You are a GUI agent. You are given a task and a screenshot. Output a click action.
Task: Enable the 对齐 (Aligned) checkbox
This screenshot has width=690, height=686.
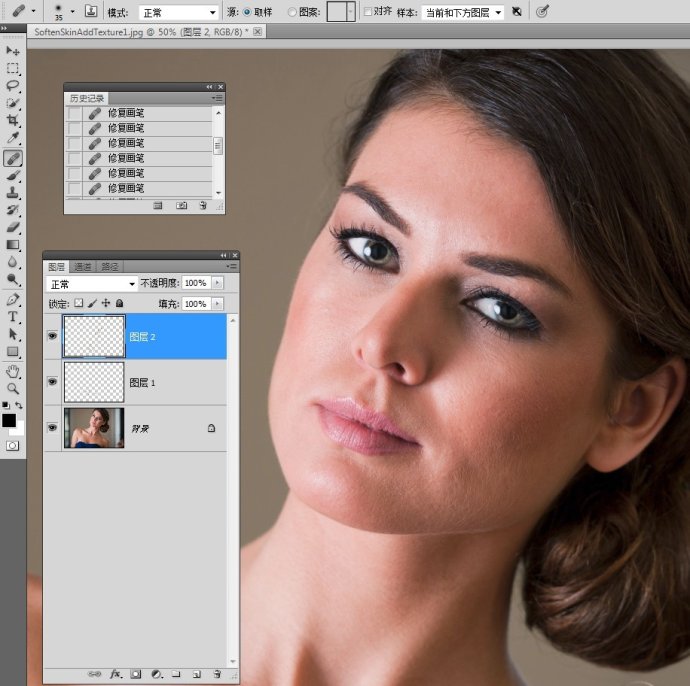(368, 12)
